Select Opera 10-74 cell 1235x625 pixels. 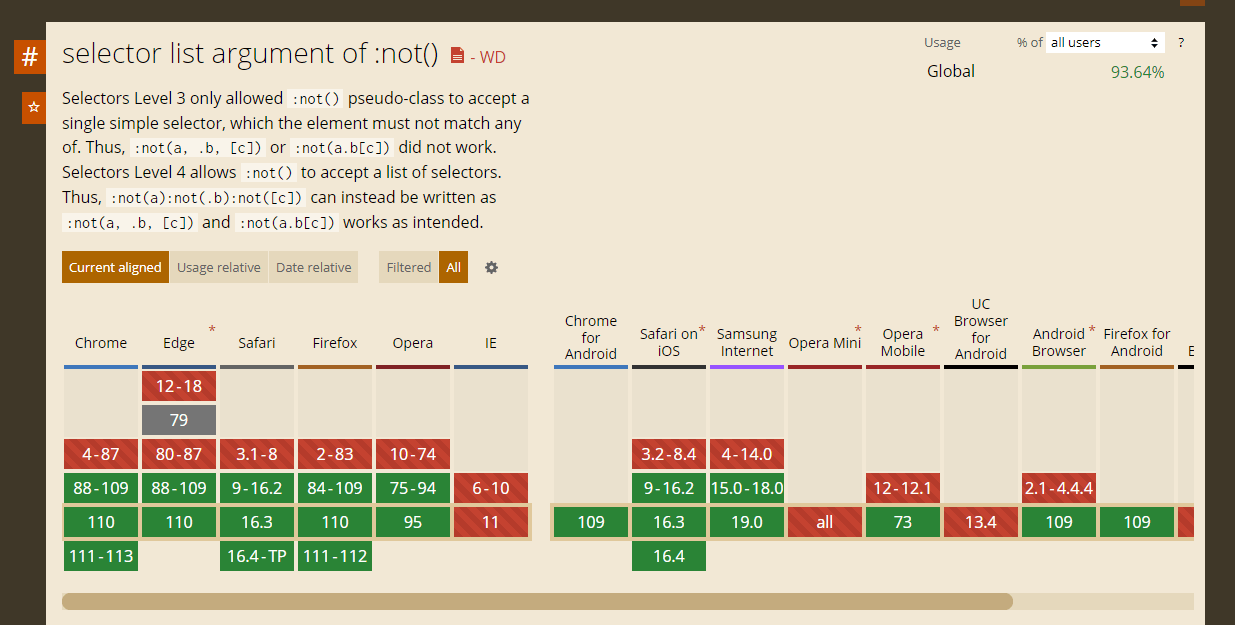(x=413, y=454)
